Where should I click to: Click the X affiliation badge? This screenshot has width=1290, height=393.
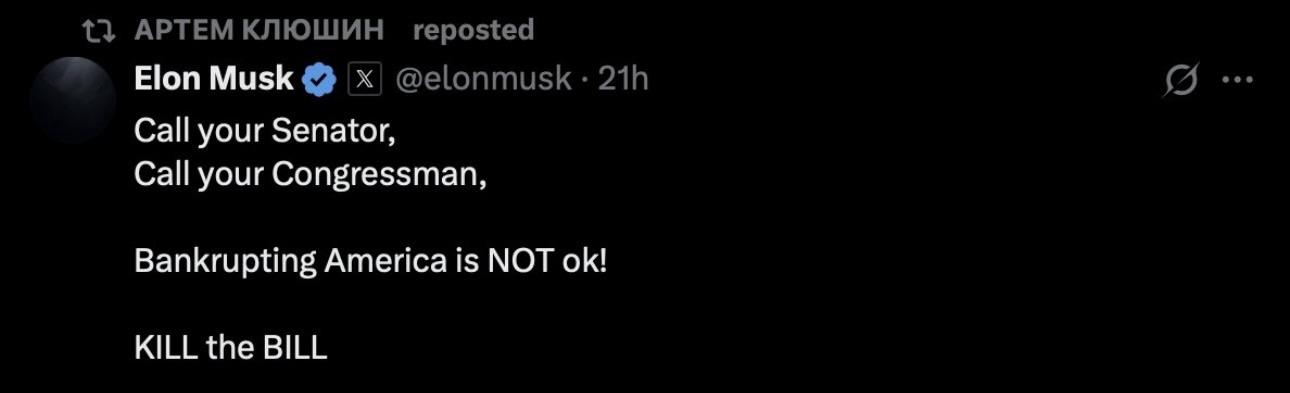coord(365,79)
